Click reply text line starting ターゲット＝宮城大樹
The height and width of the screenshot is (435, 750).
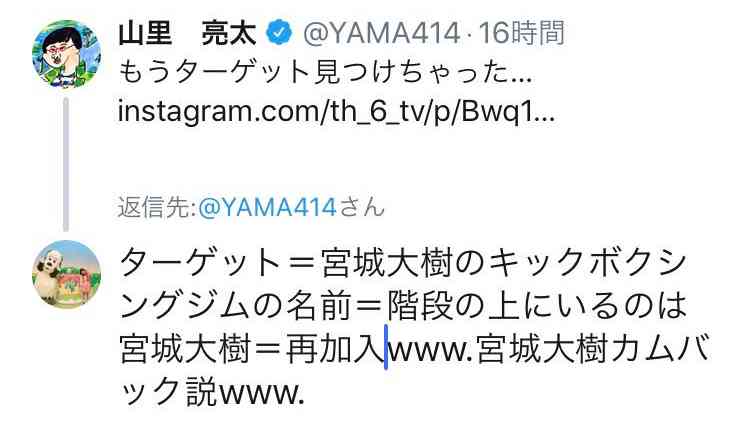pos(403,264)
